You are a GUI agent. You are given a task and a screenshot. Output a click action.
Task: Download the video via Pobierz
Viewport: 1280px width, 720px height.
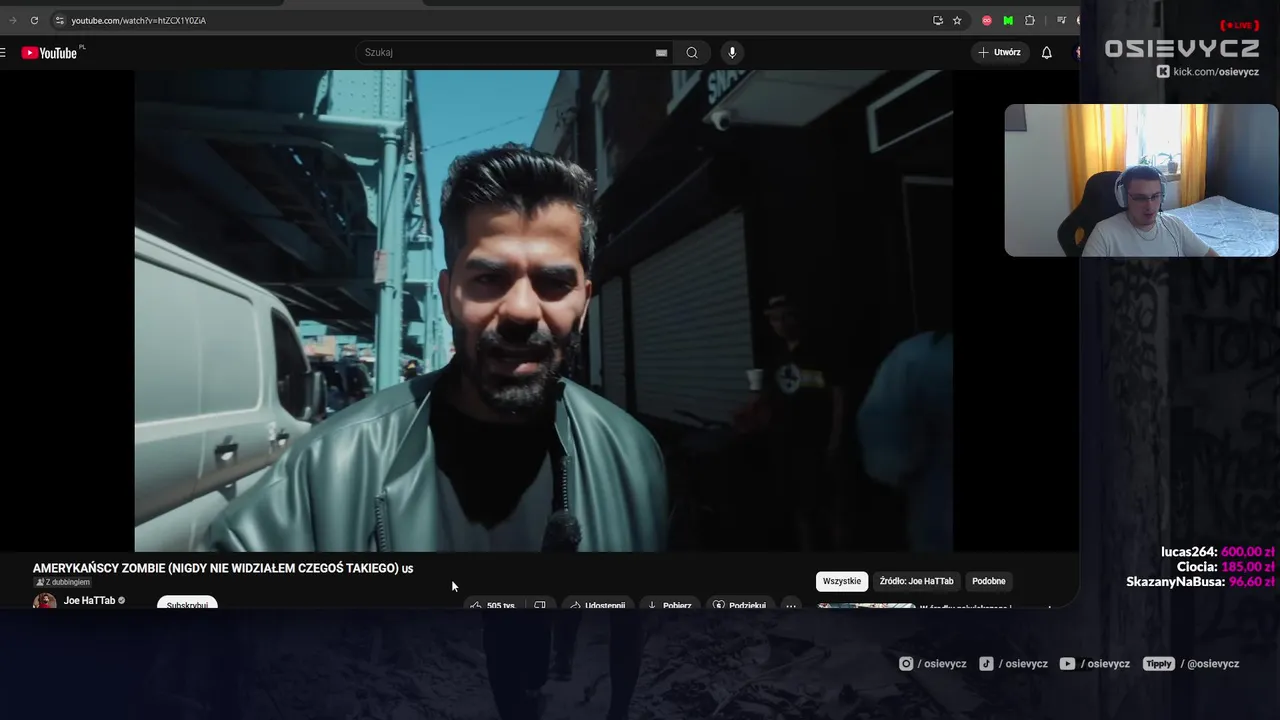tap(670, 604)
